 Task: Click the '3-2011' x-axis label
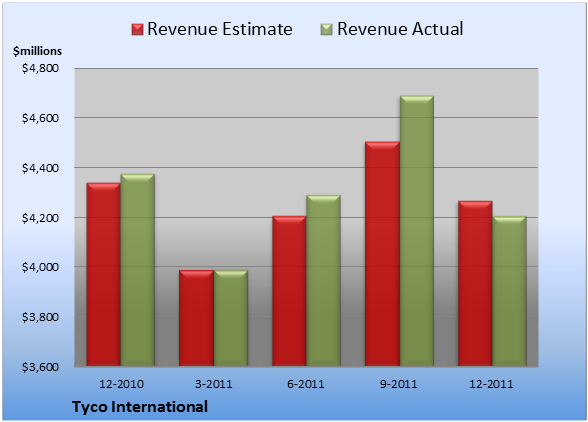(x=214, y=384)
